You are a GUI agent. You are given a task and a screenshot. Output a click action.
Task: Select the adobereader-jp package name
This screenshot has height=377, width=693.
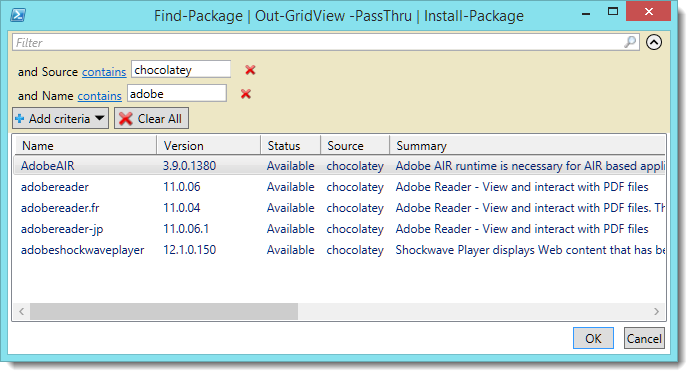tap(62, 229)
